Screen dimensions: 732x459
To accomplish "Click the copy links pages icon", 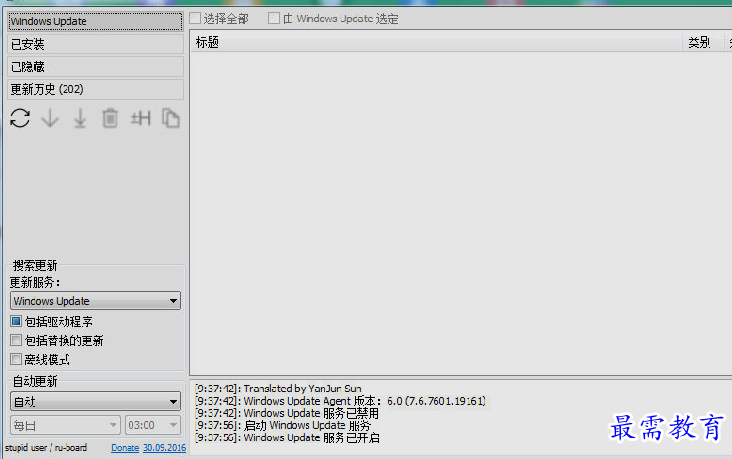I will pos(170,118).
